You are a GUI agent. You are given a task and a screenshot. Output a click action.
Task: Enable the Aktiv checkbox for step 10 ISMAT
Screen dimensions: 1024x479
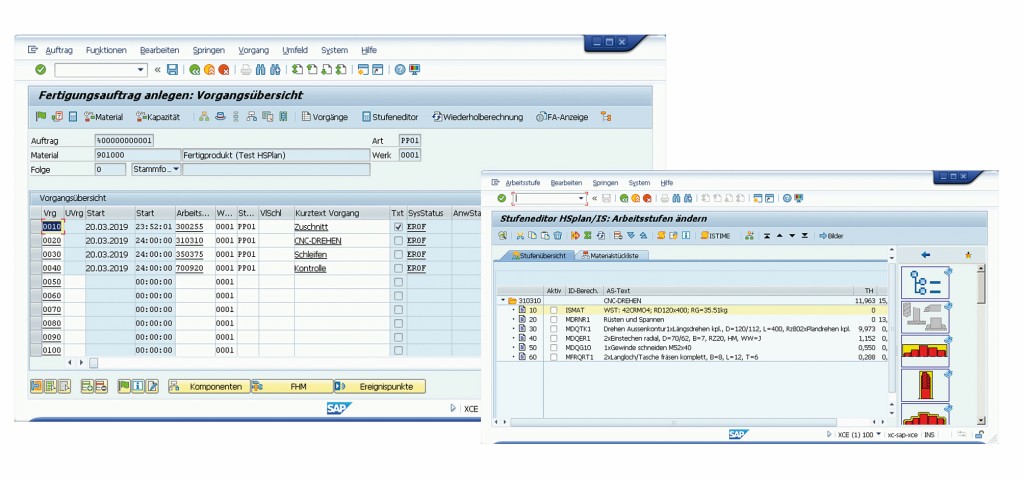click(x=553, y=311)
